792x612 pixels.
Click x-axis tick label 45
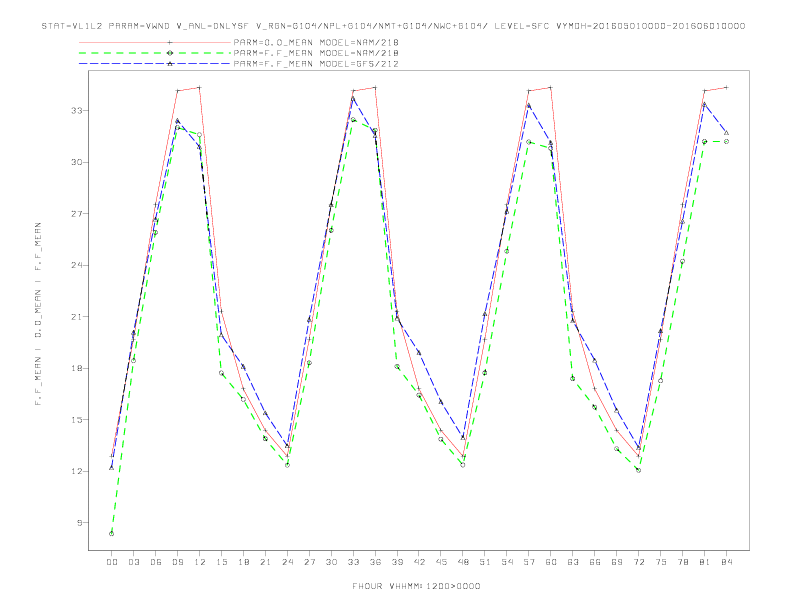pos(441,562)
